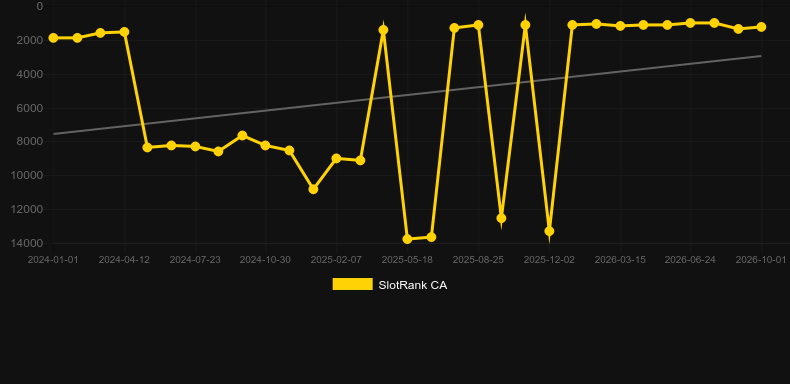Click y-axis label 4000
790x384 pixels.
(30, 74)
